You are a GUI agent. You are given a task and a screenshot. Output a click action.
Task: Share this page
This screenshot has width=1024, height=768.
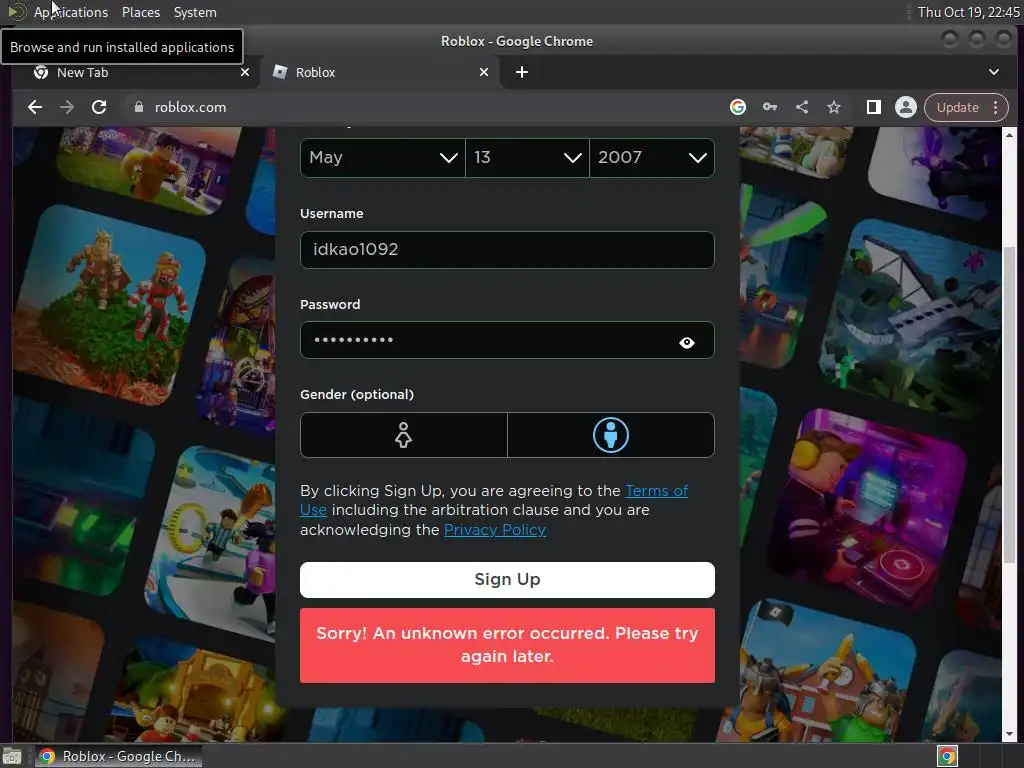coord(802,107)
